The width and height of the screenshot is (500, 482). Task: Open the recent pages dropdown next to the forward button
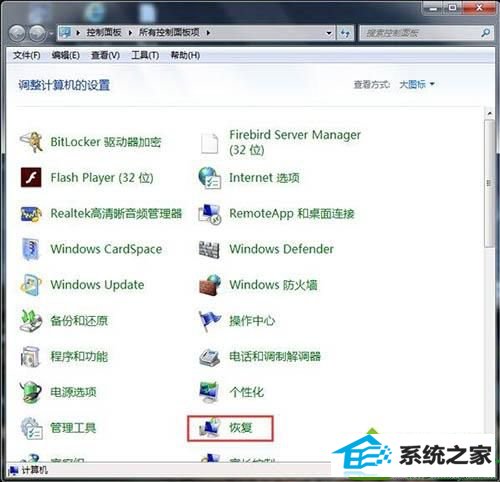pos(51,34)
